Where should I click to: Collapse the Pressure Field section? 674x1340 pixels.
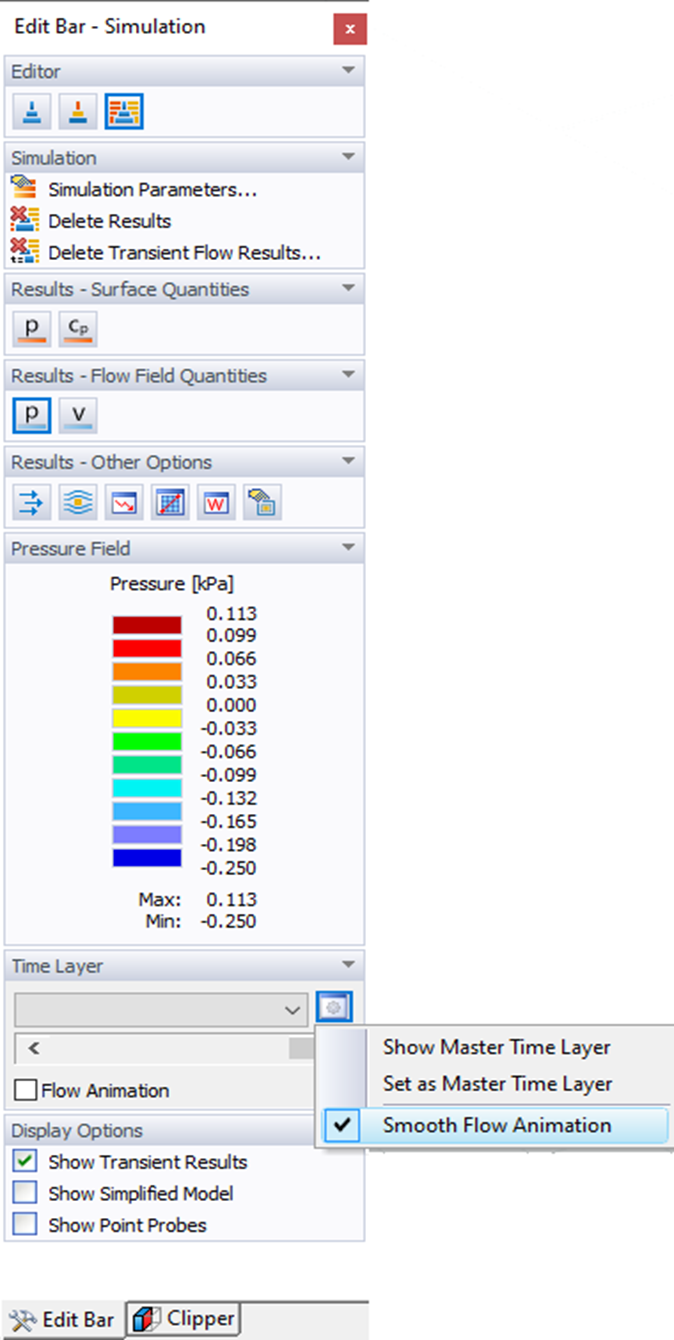348,548
